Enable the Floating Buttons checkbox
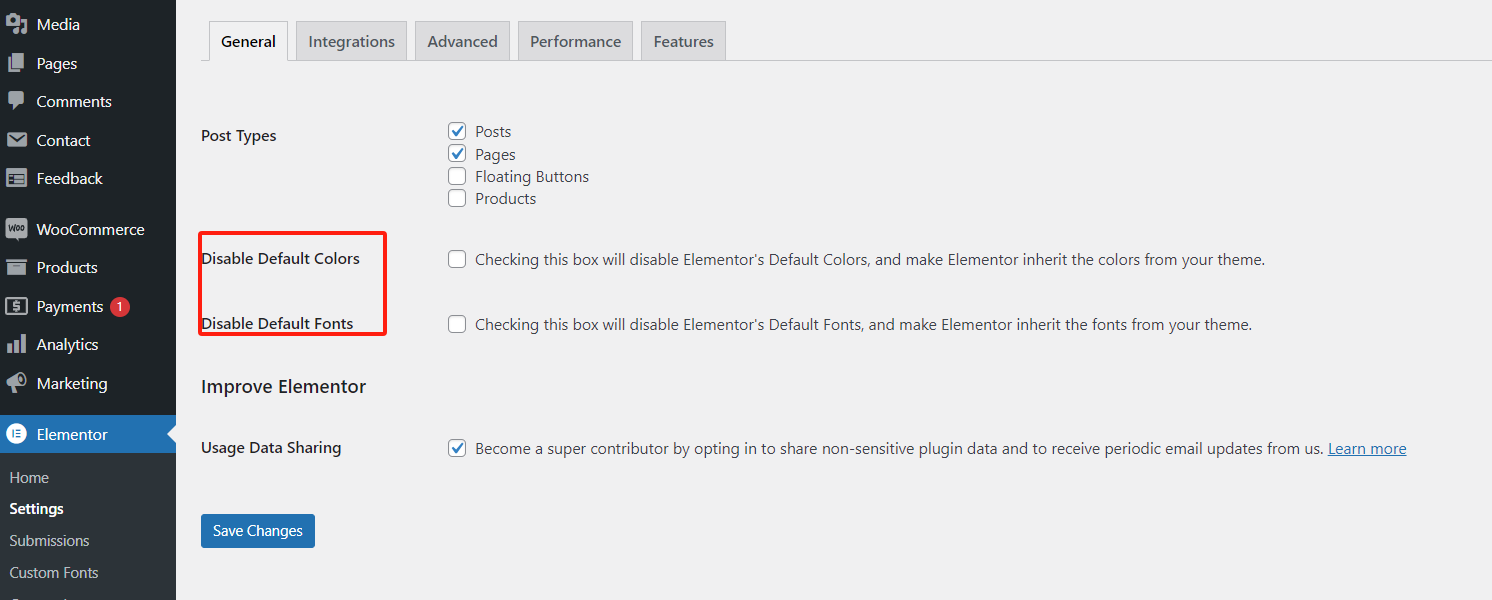1492x600 pixels. tap(457, 176)
